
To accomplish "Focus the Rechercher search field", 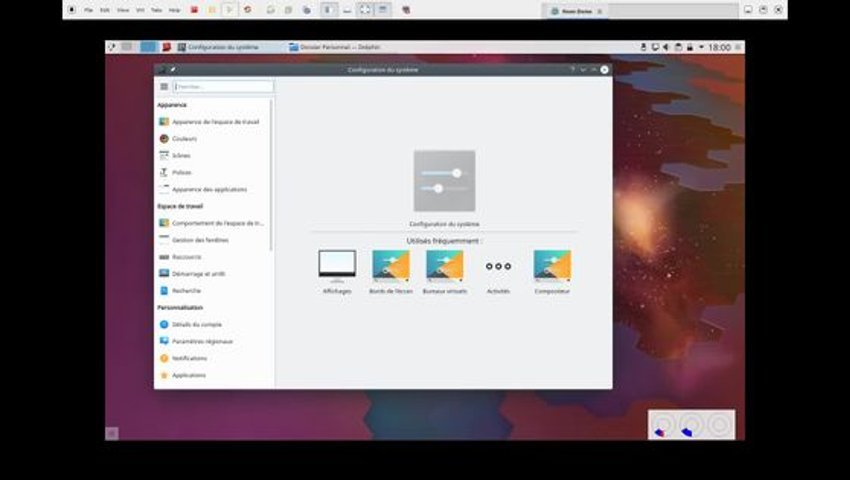I will point(223,86).
